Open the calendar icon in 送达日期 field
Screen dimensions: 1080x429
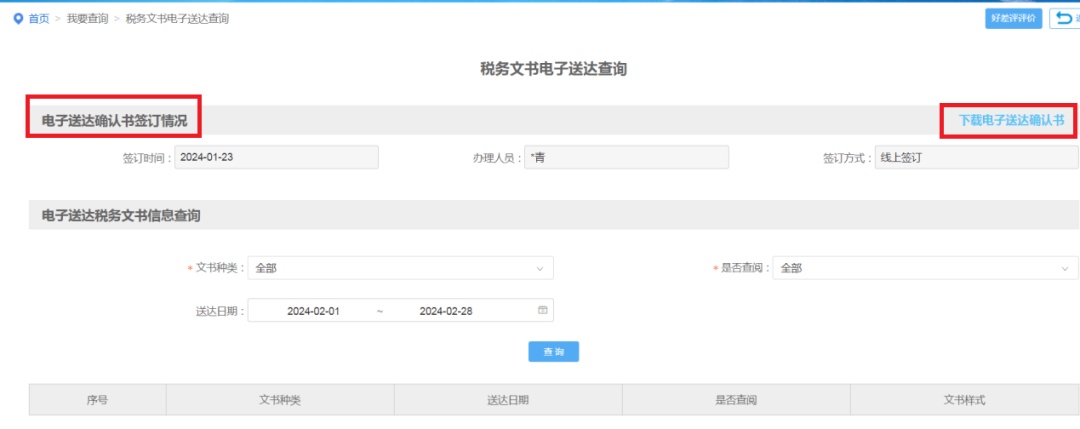click(542, 311)
